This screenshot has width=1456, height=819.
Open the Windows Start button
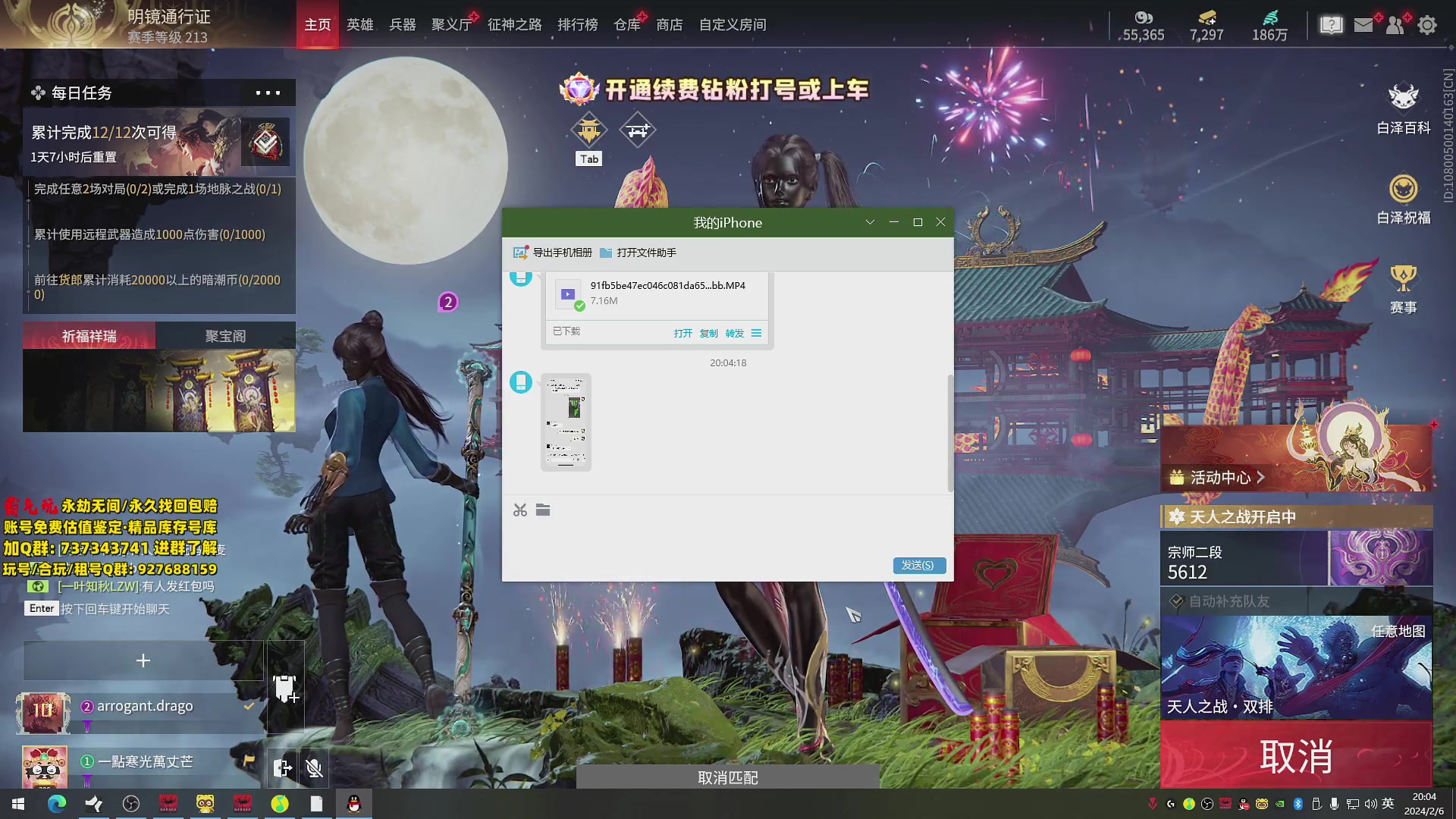[x=18, y=804]
